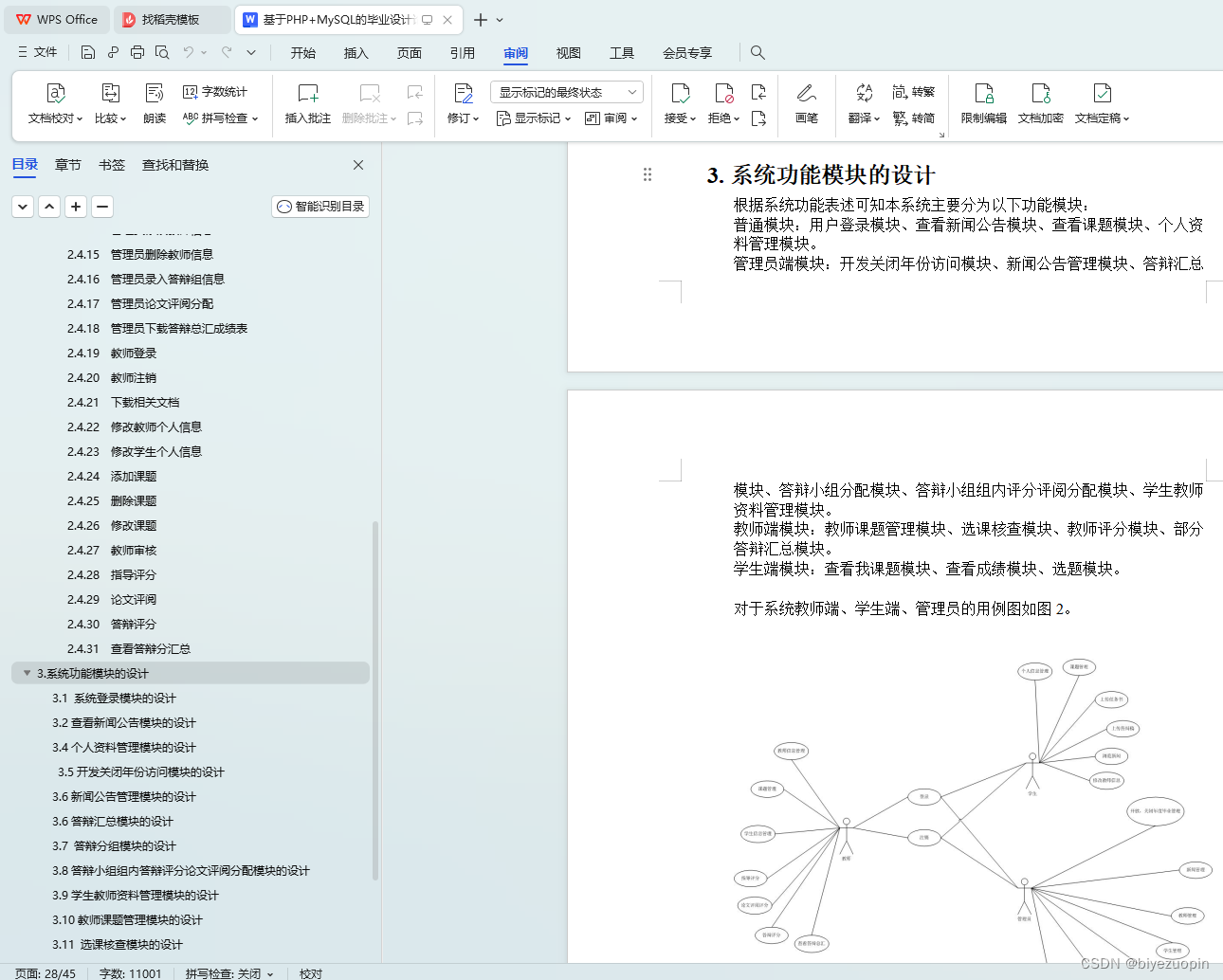Run 拼写检查 spell check
Screen dimensions: 1223x980
pos(220,118)
